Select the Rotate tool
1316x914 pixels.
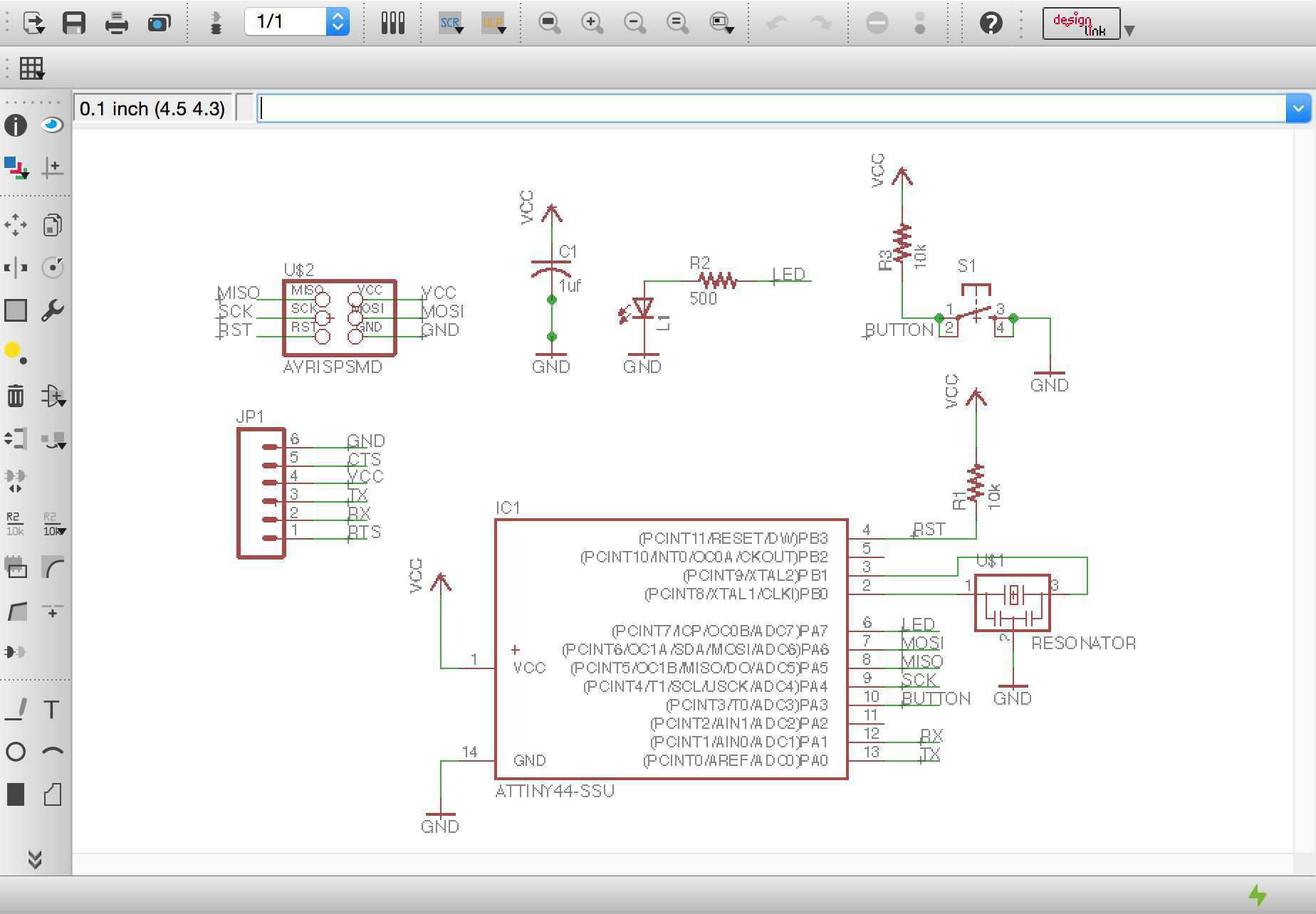(53, 268)
